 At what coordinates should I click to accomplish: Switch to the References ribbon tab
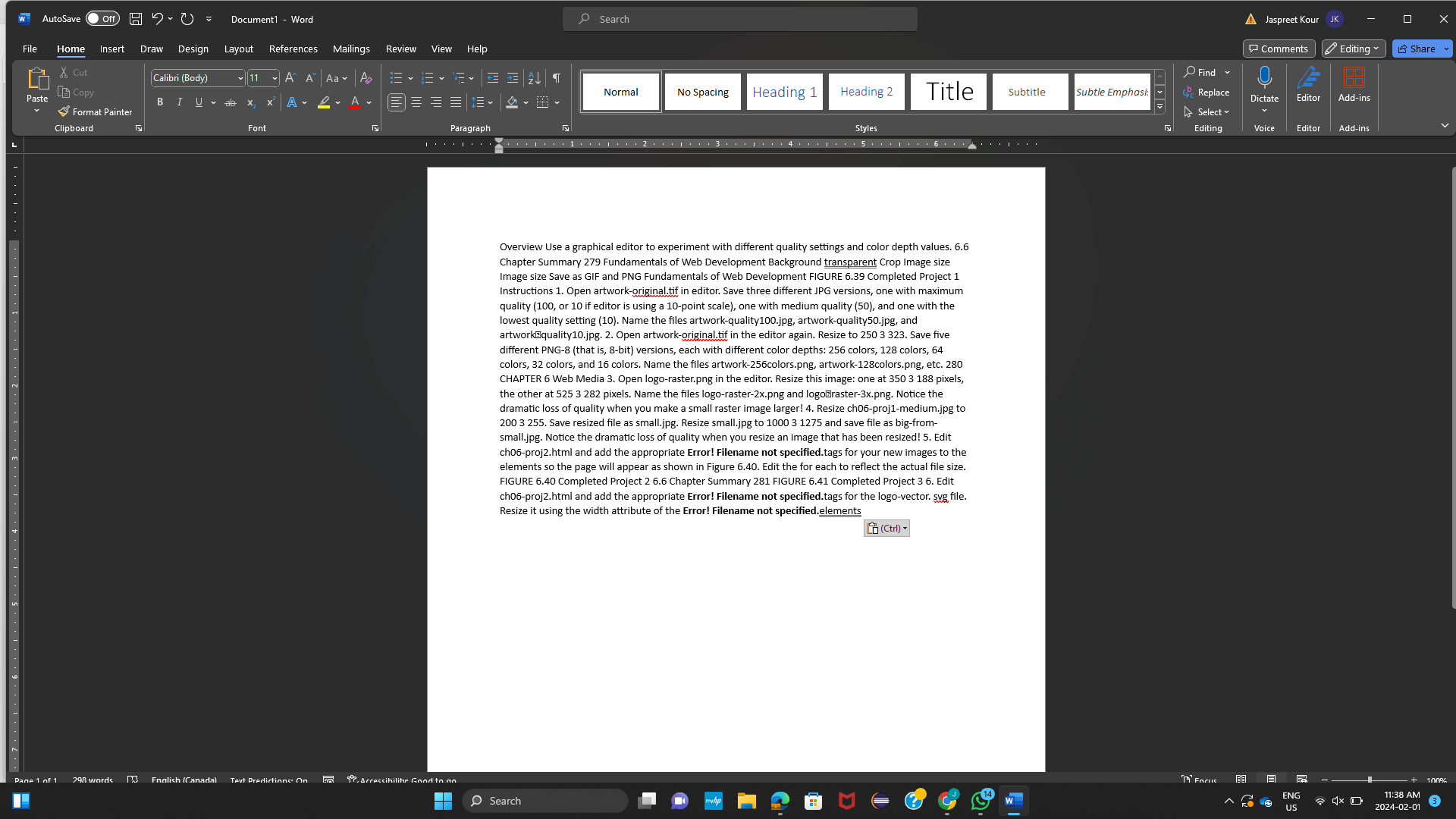(x=293, y=48)
